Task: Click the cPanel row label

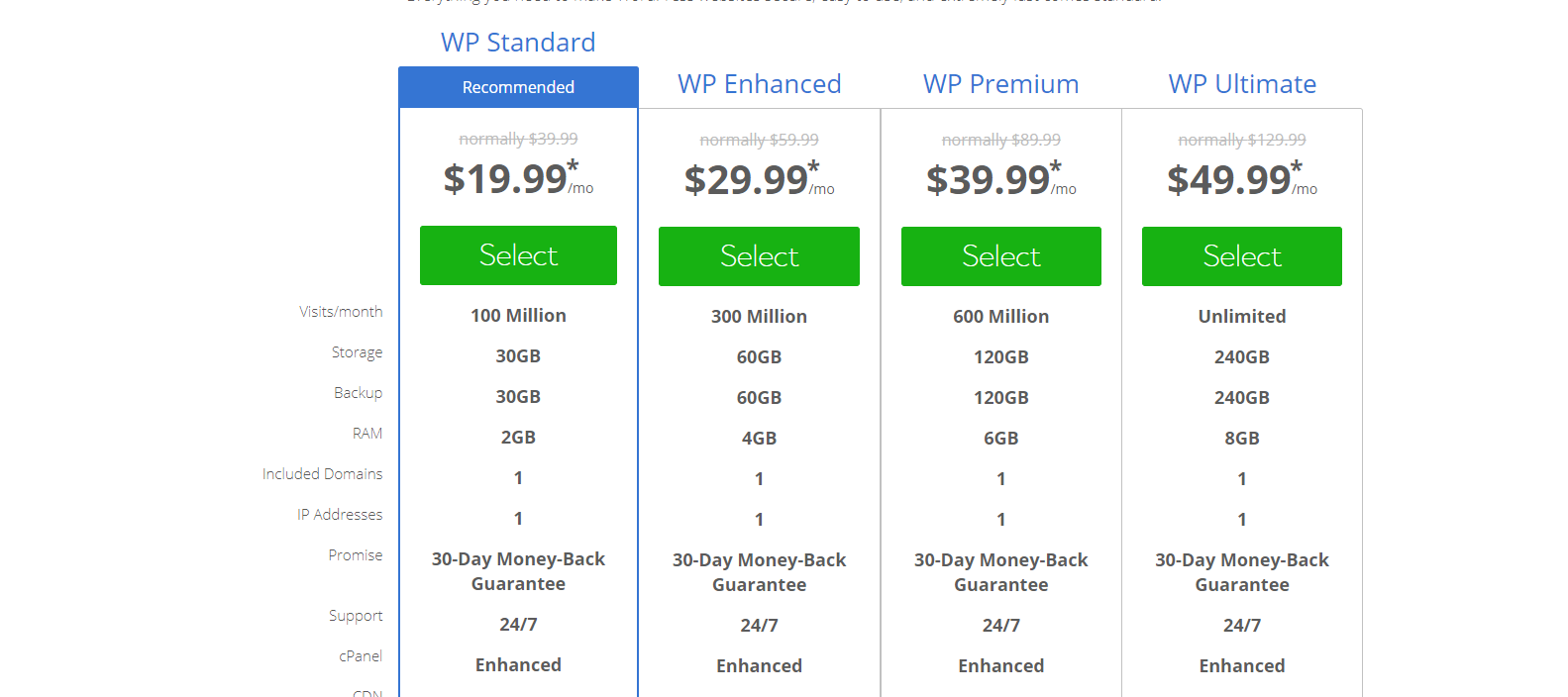Action: (x=361, y=656)
